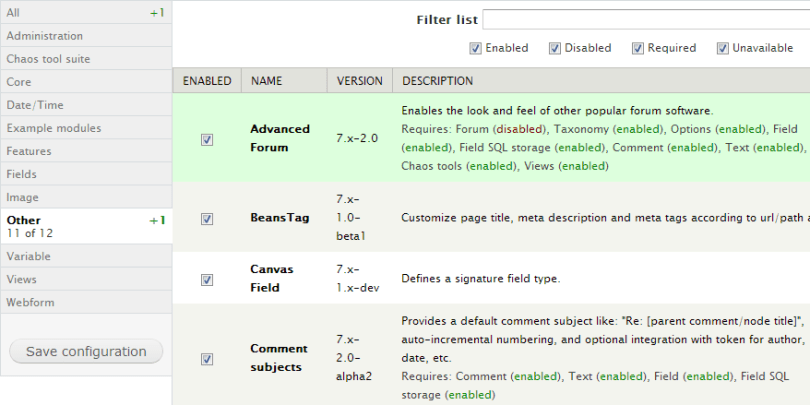The width and height of the screenshot is (810, 405).
Task: Switch to Chaos tool suite tab
Action: point(85,59)
